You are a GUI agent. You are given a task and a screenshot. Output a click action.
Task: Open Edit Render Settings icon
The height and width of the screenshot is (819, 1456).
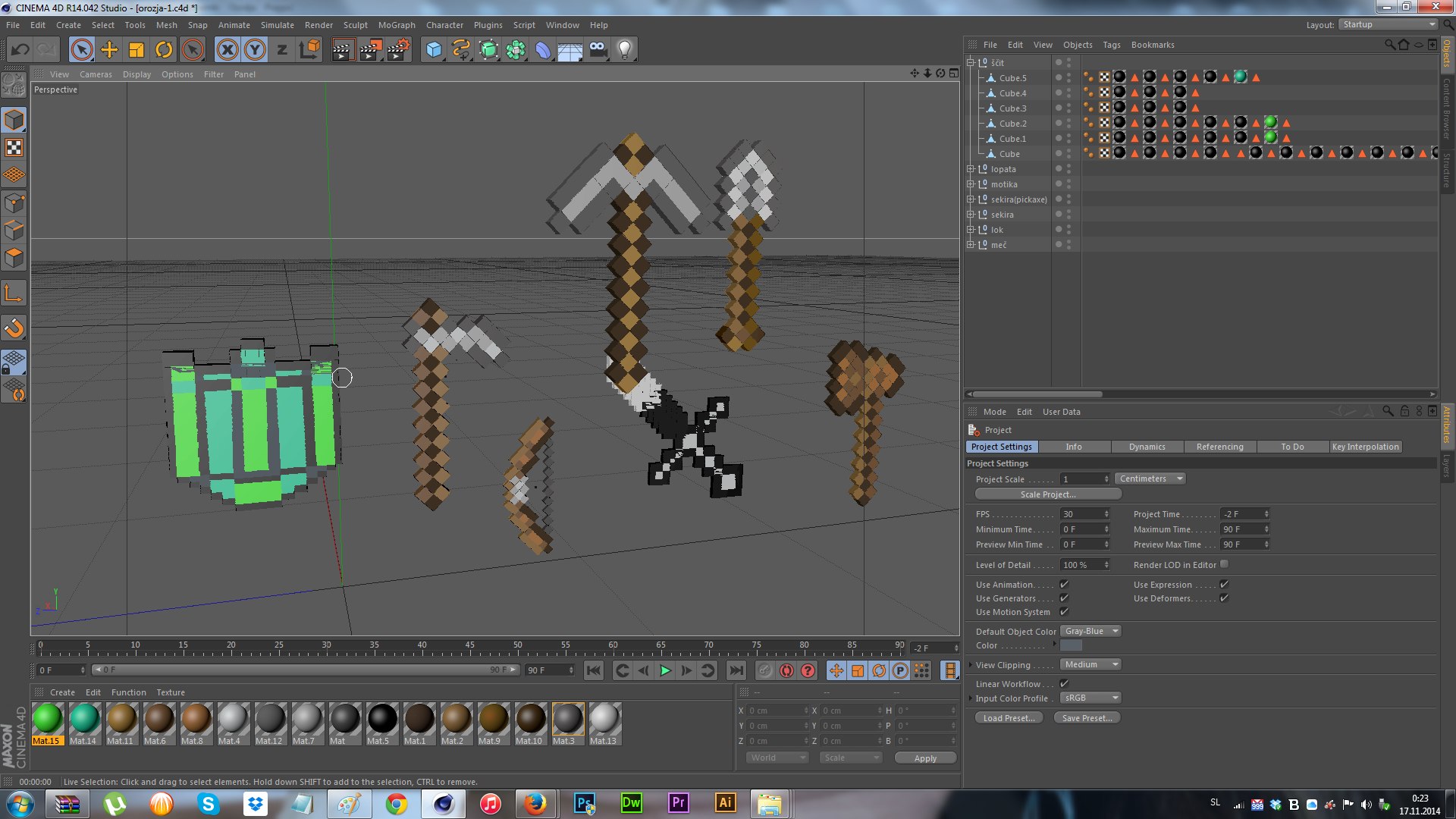coord(398,50)
